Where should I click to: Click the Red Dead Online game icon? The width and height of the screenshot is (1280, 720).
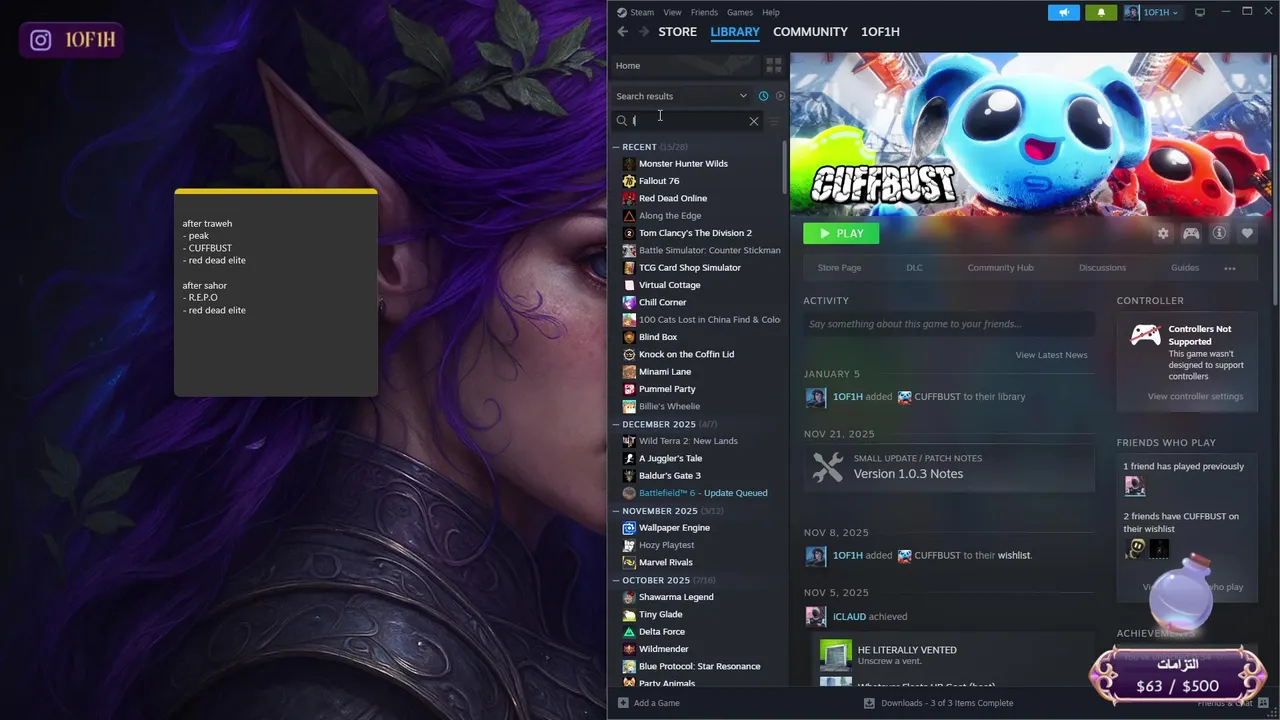click(x=629, y=198)
